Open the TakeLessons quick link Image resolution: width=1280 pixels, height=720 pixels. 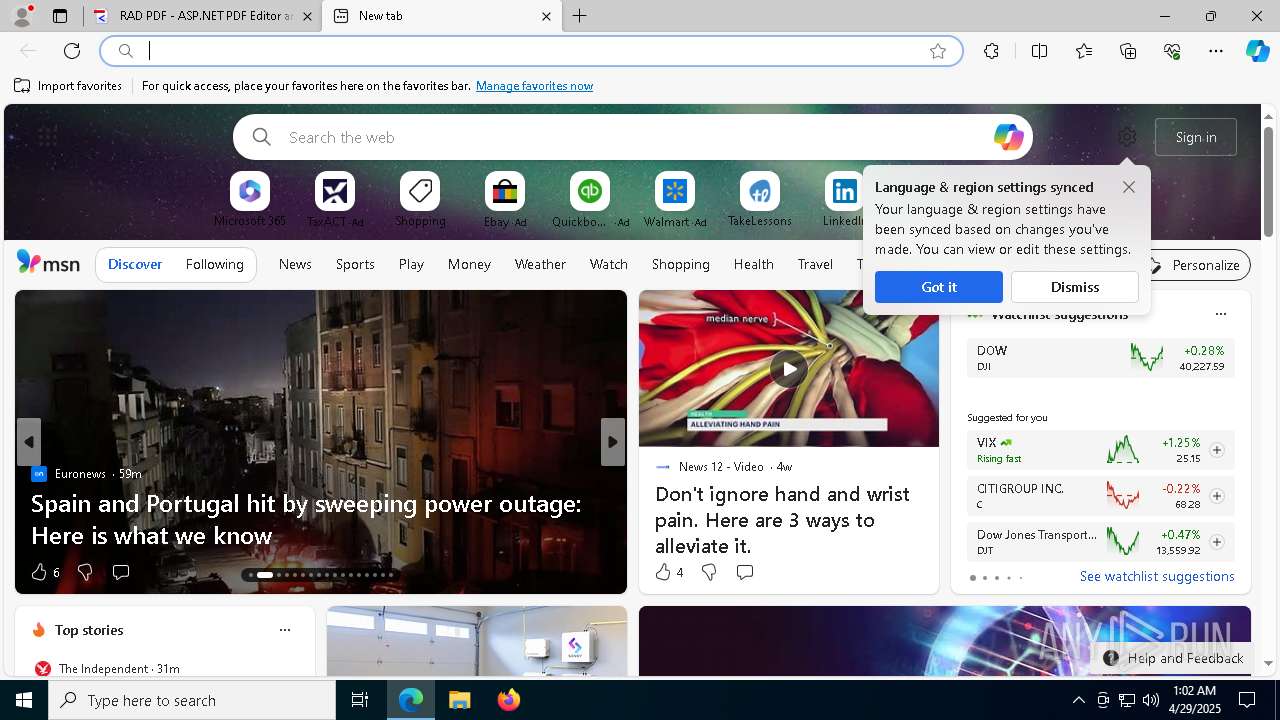click(760, 199)
